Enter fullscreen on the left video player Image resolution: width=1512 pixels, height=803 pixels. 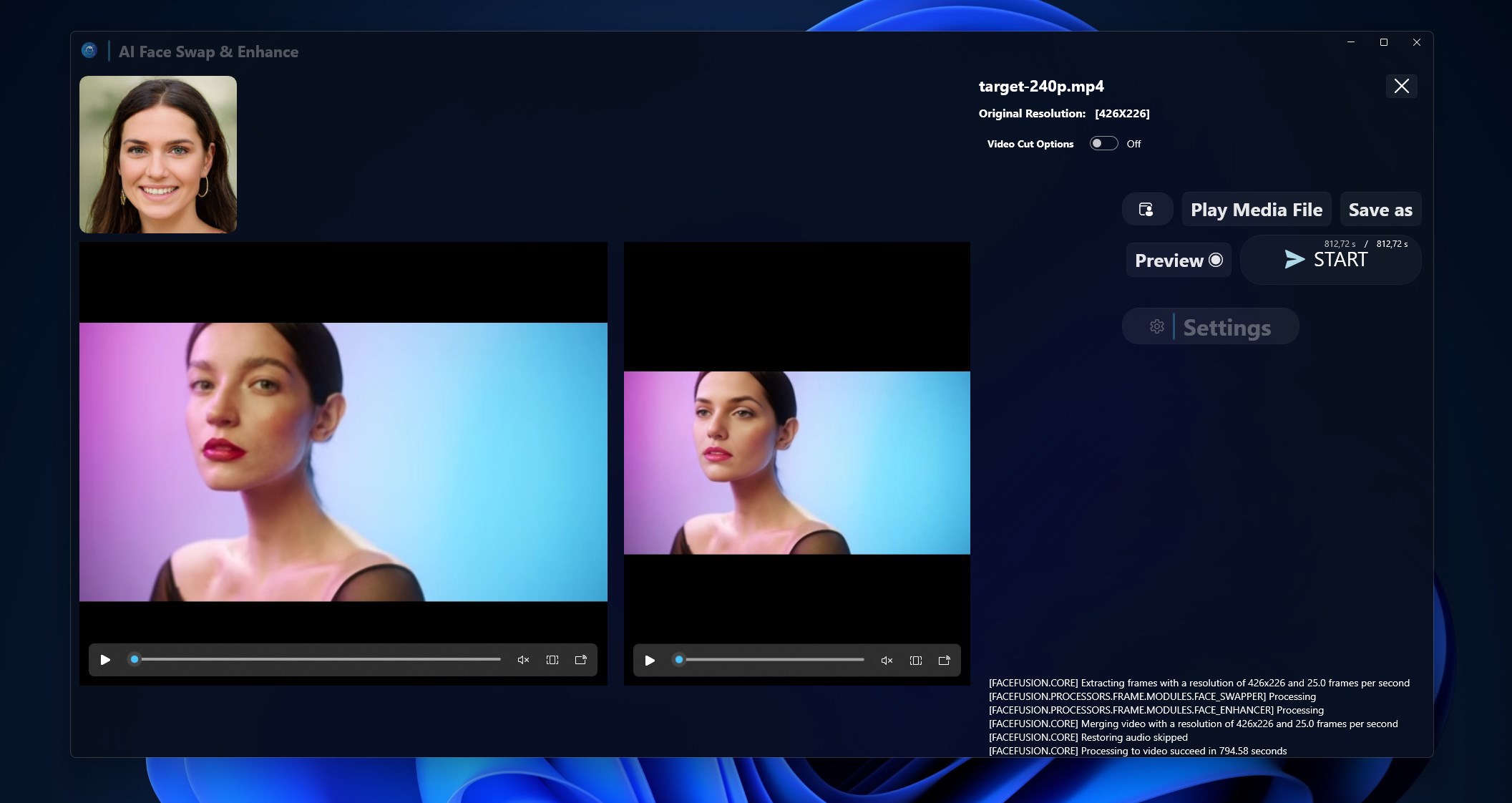(552, 660)
